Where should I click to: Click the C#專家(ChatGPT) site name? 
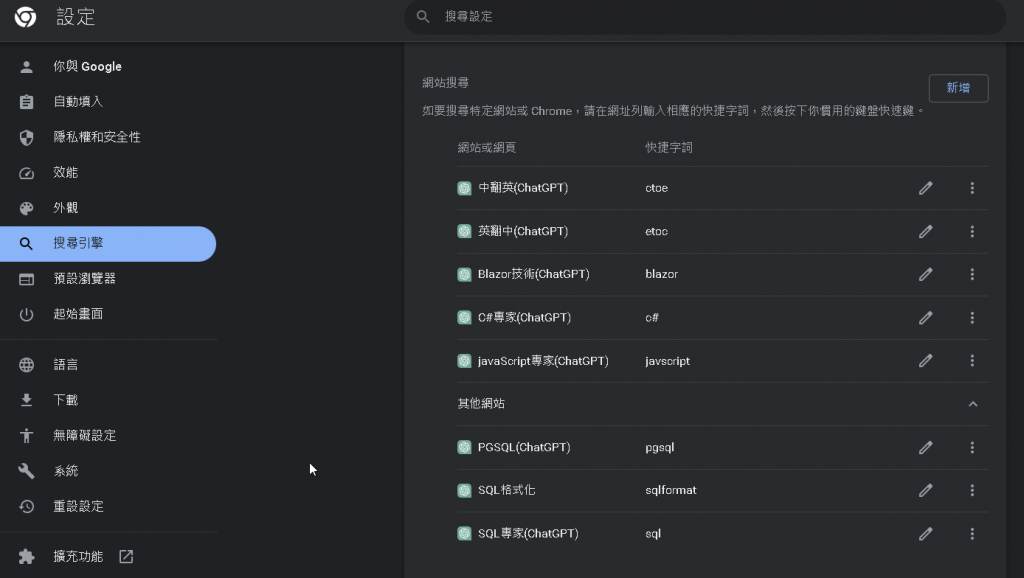pyautogui.click(x=524, y=317)
